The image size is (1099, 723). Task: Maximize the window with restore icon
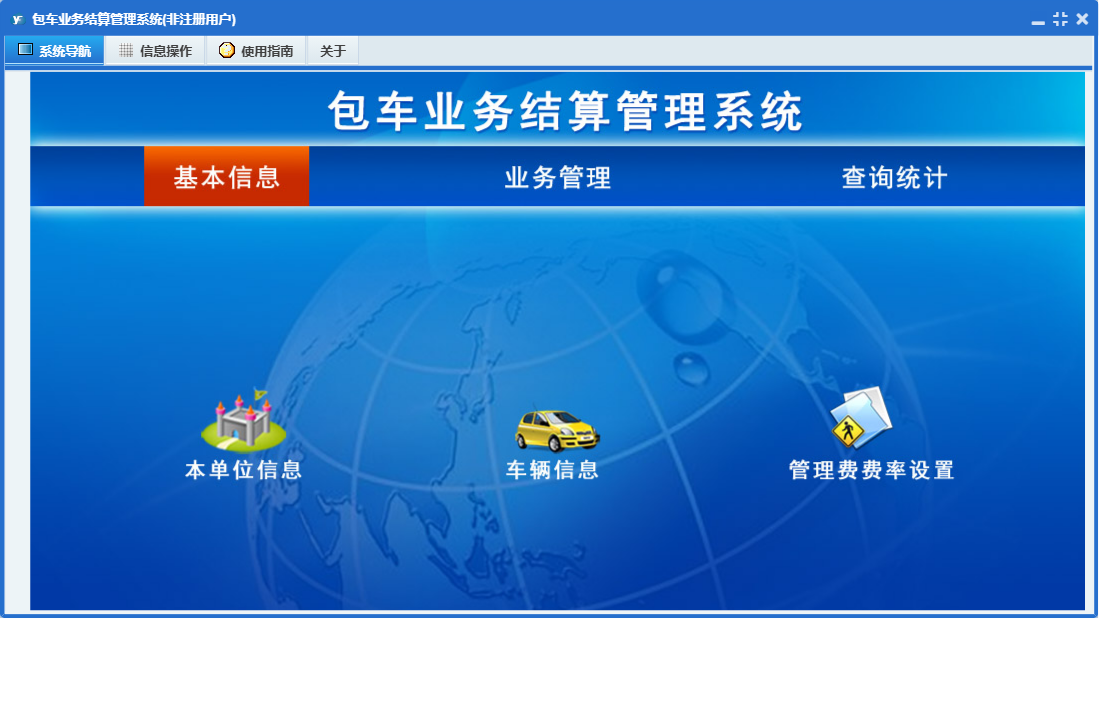click(x=1060, y=20)
